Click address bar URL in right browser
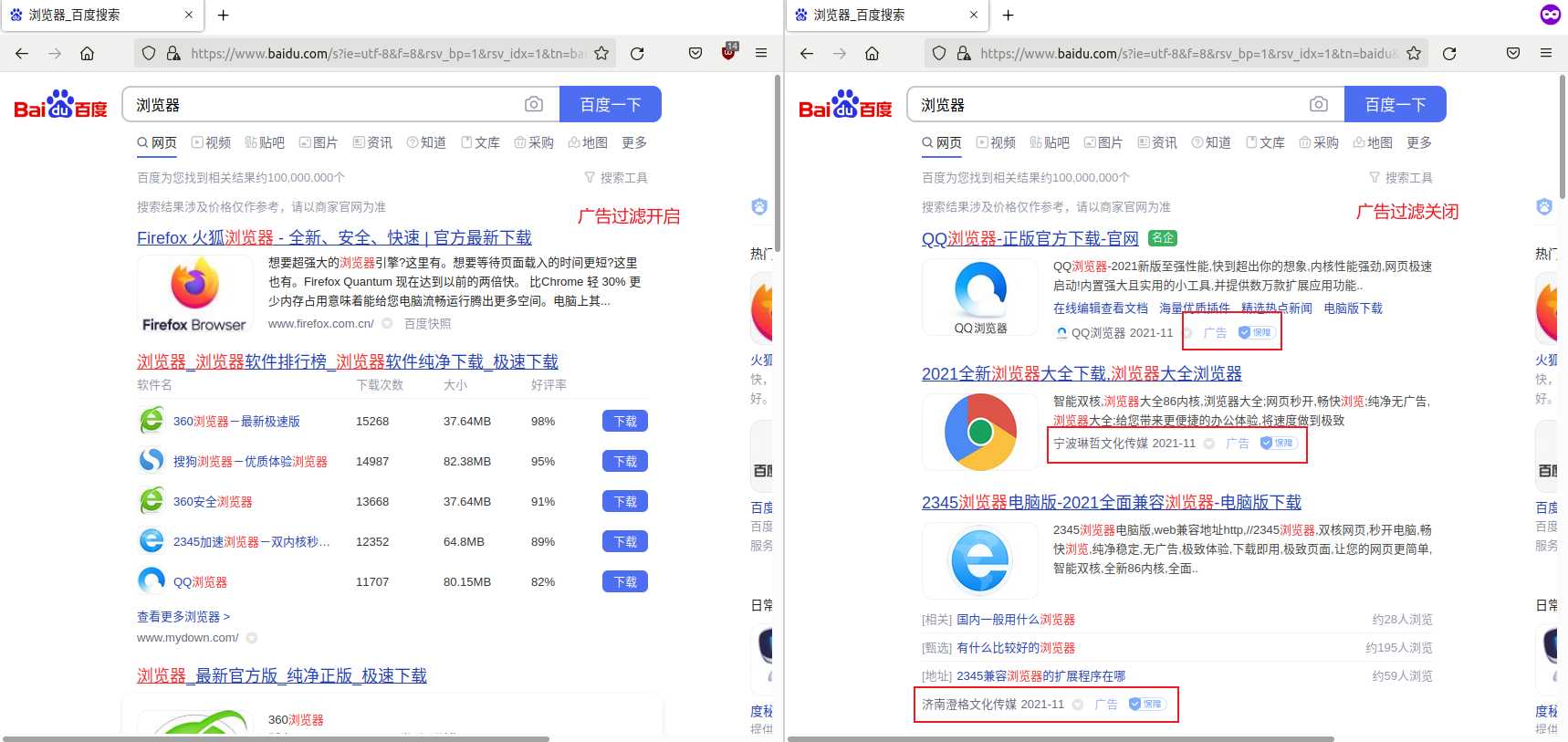 [1188, 54]
